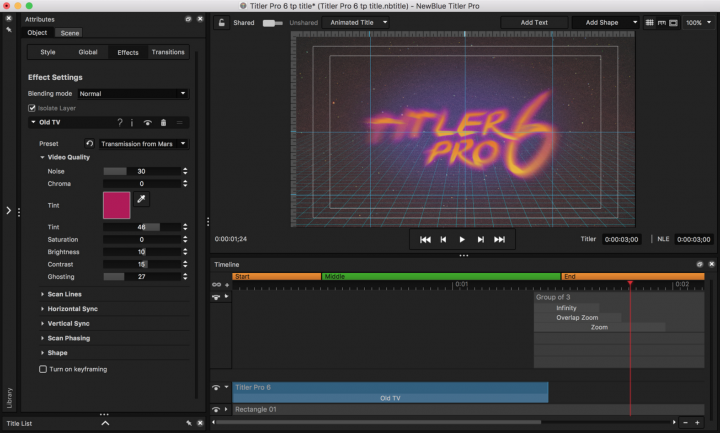
Task: Open the Style tab
Action: (48, 52)
